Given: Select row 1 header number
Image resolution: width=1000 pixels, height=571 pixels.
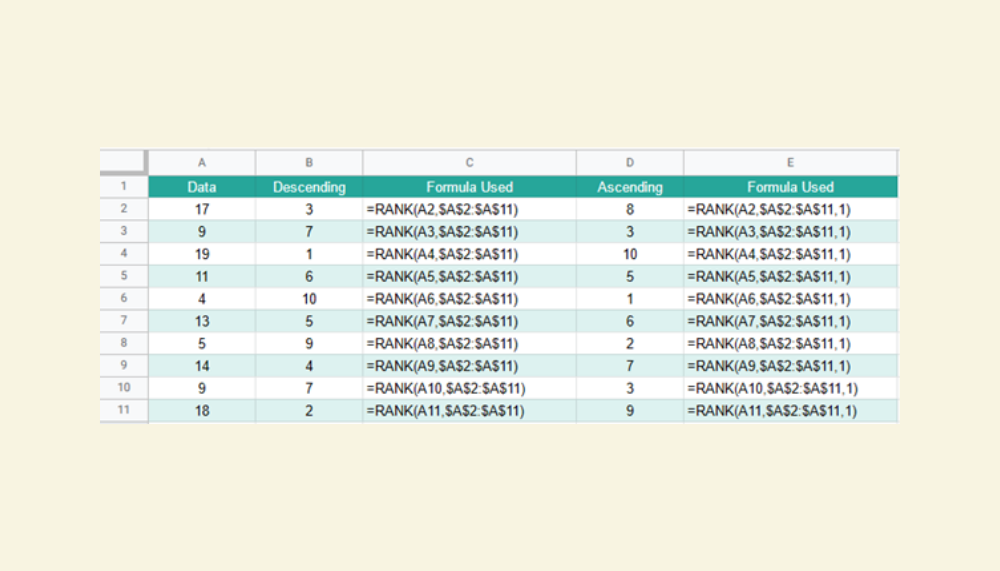Looking at the screenshot, I should tap(123, 187).
